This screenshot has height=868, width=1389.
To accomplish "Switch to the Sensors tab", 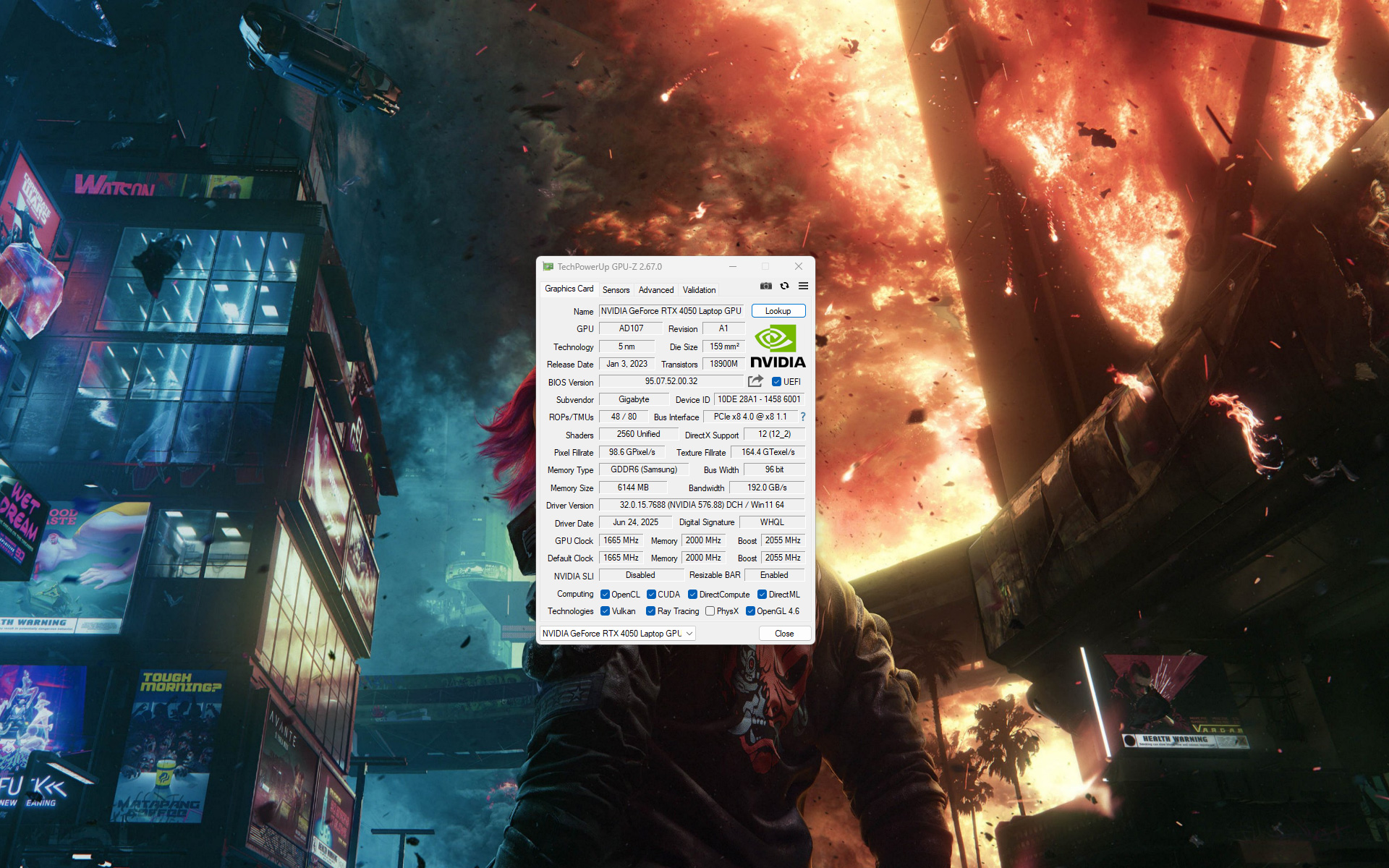I will tap(616, 290).
